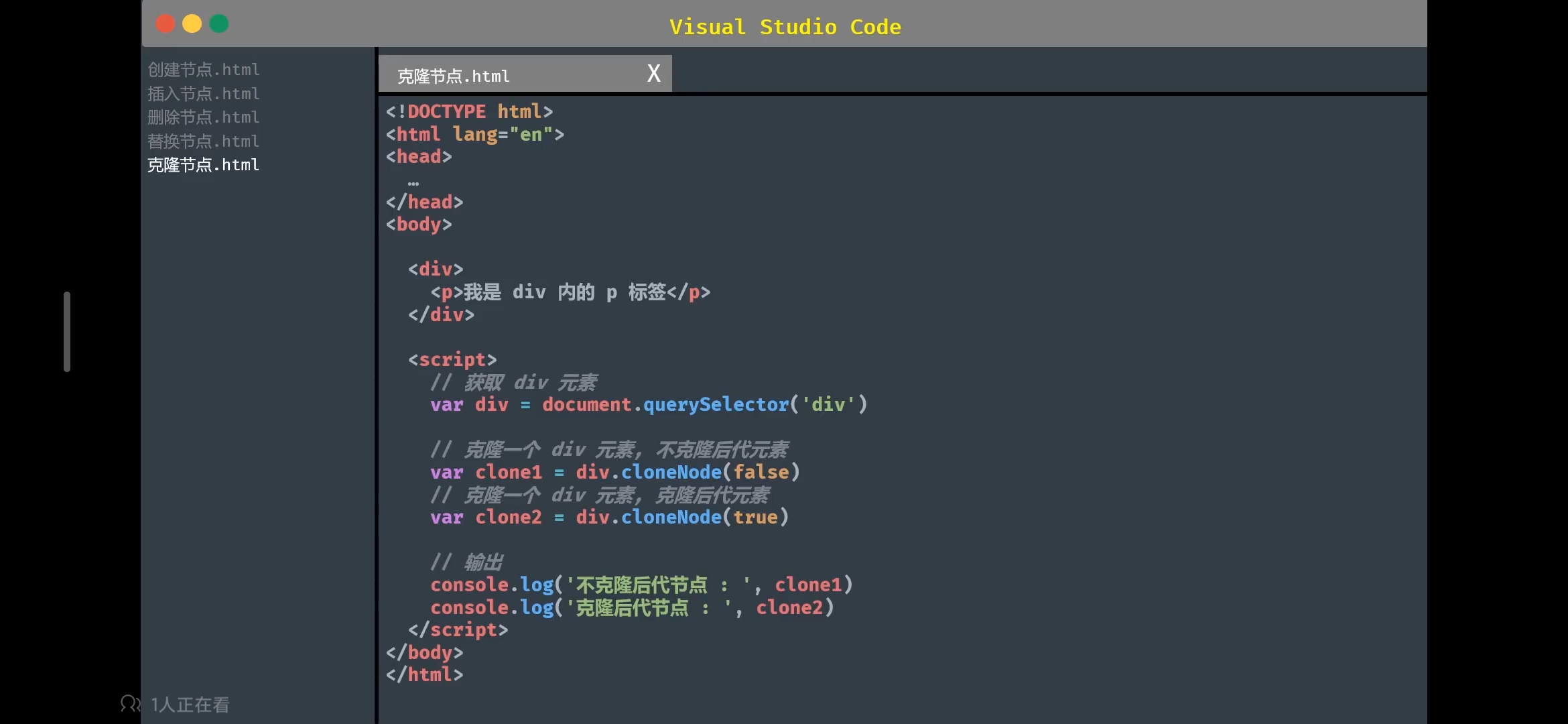1568x724 pixels.
Task: Open 插入节点.html in the file list
Action: coord(203,94)
